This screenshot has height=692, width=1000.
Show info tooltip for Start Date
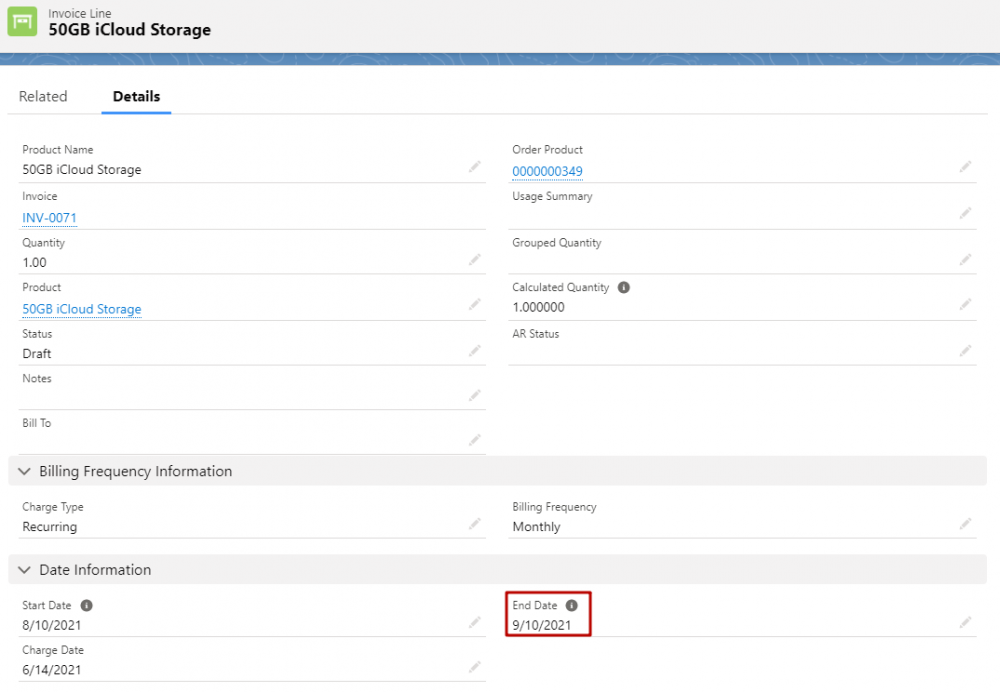87,605
